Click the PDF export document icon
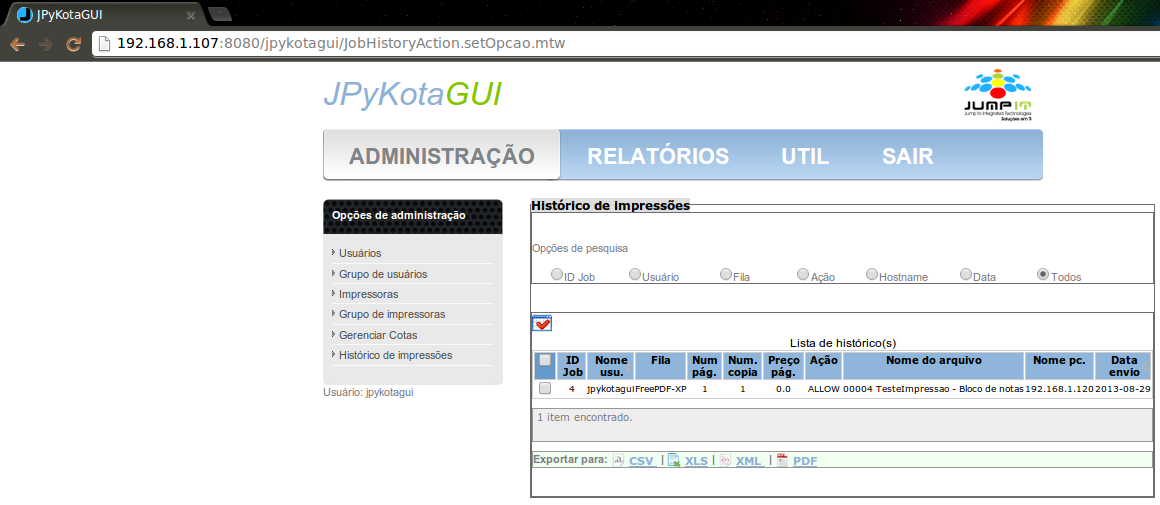Screen dimensions: 1160x505 (782, 460)
